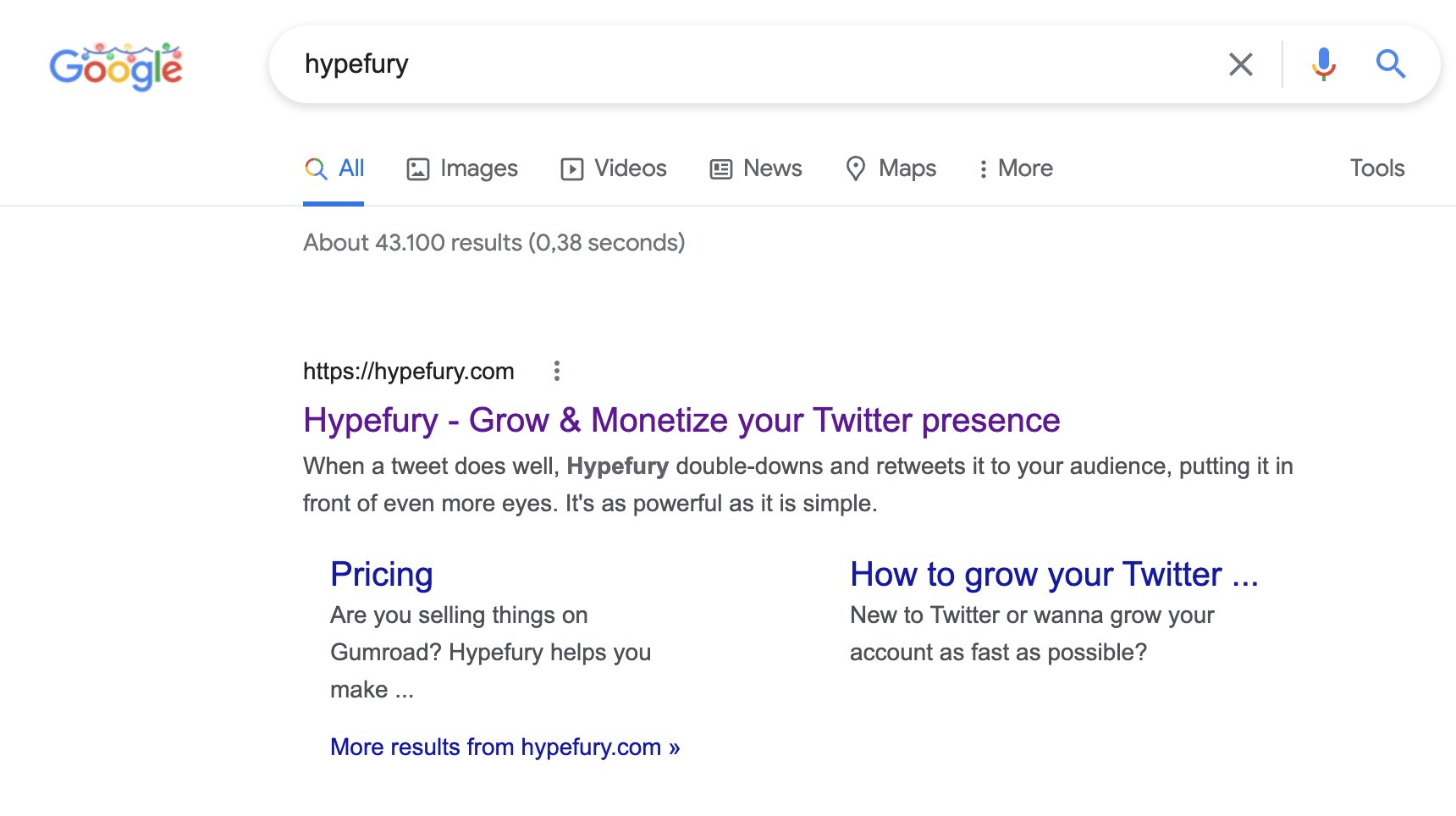Click the Google logo
The height and width of the screenshot is (816, 1456).
[x=116, y=66]
